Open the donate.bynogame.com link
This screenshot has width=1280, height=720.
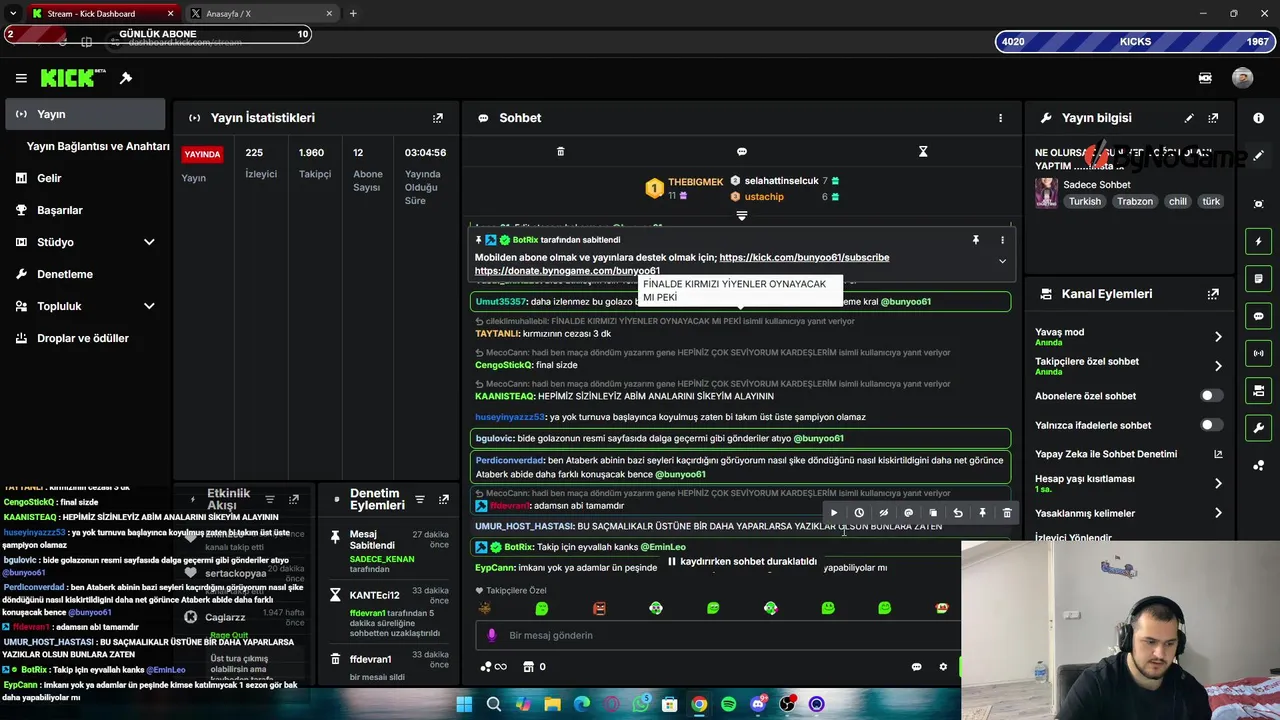pos(567,271)
